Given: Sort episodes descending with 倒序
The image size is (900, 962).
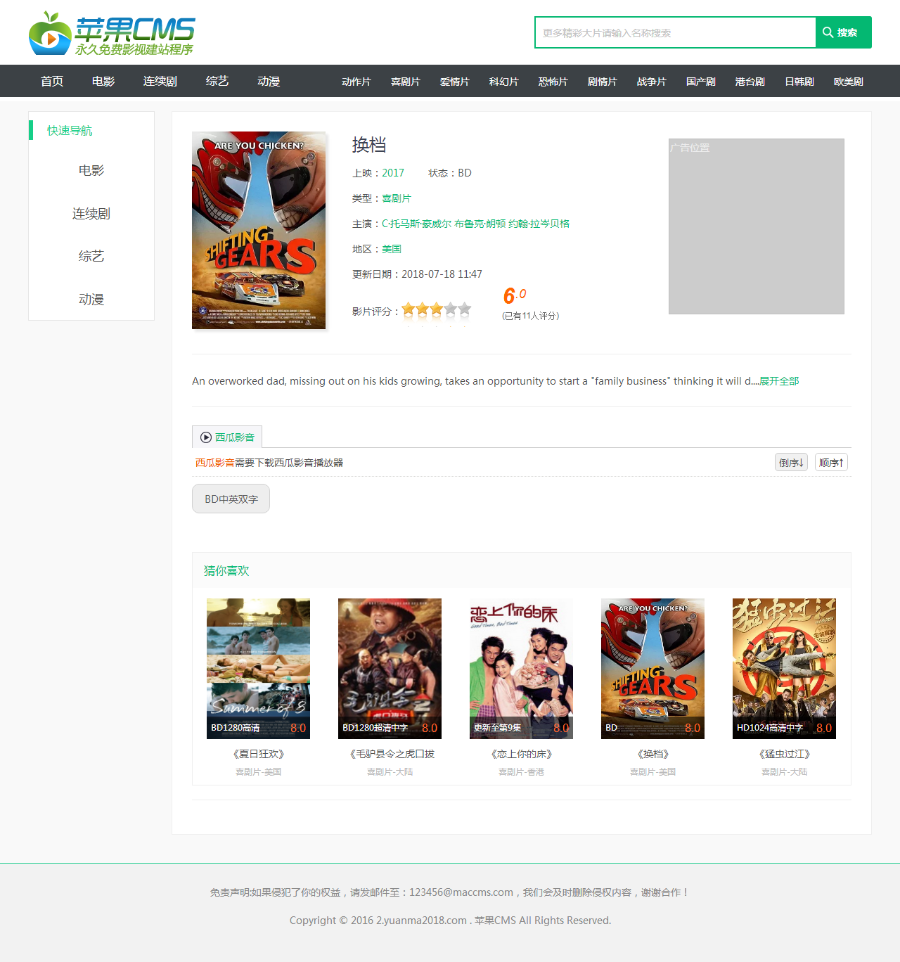Looking at the screenshot, I should pos(791,463).
